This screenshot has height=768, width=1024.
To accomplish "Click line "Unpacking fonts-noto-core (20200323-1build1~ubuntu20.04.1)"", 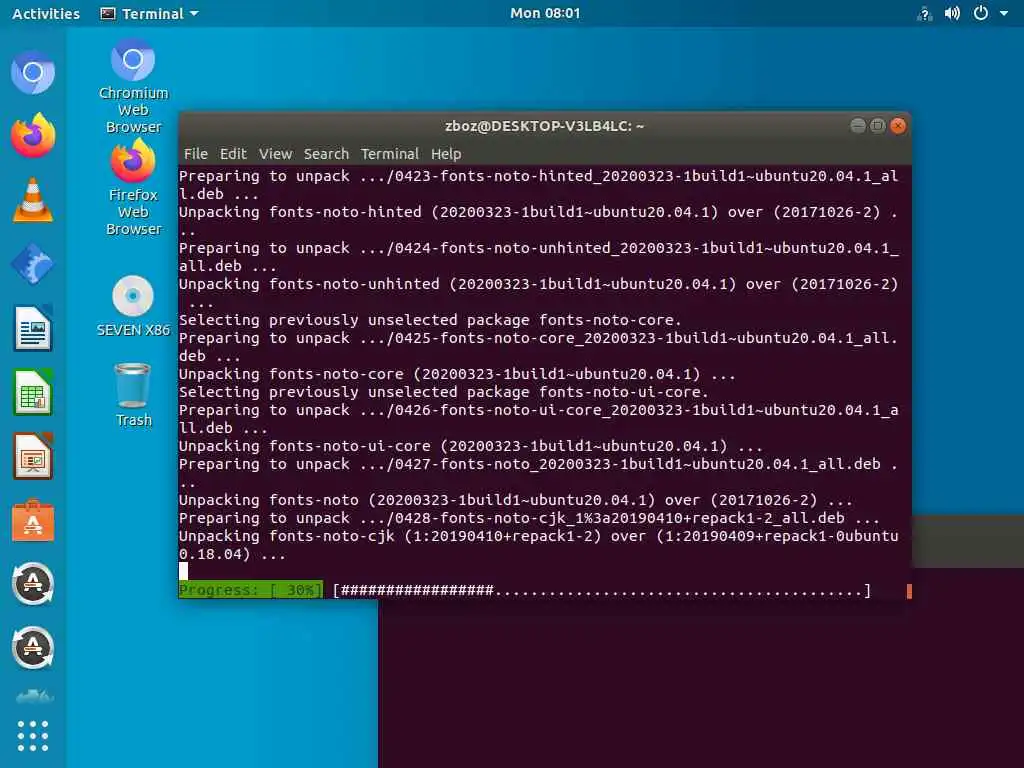I will tap(457, 374).
